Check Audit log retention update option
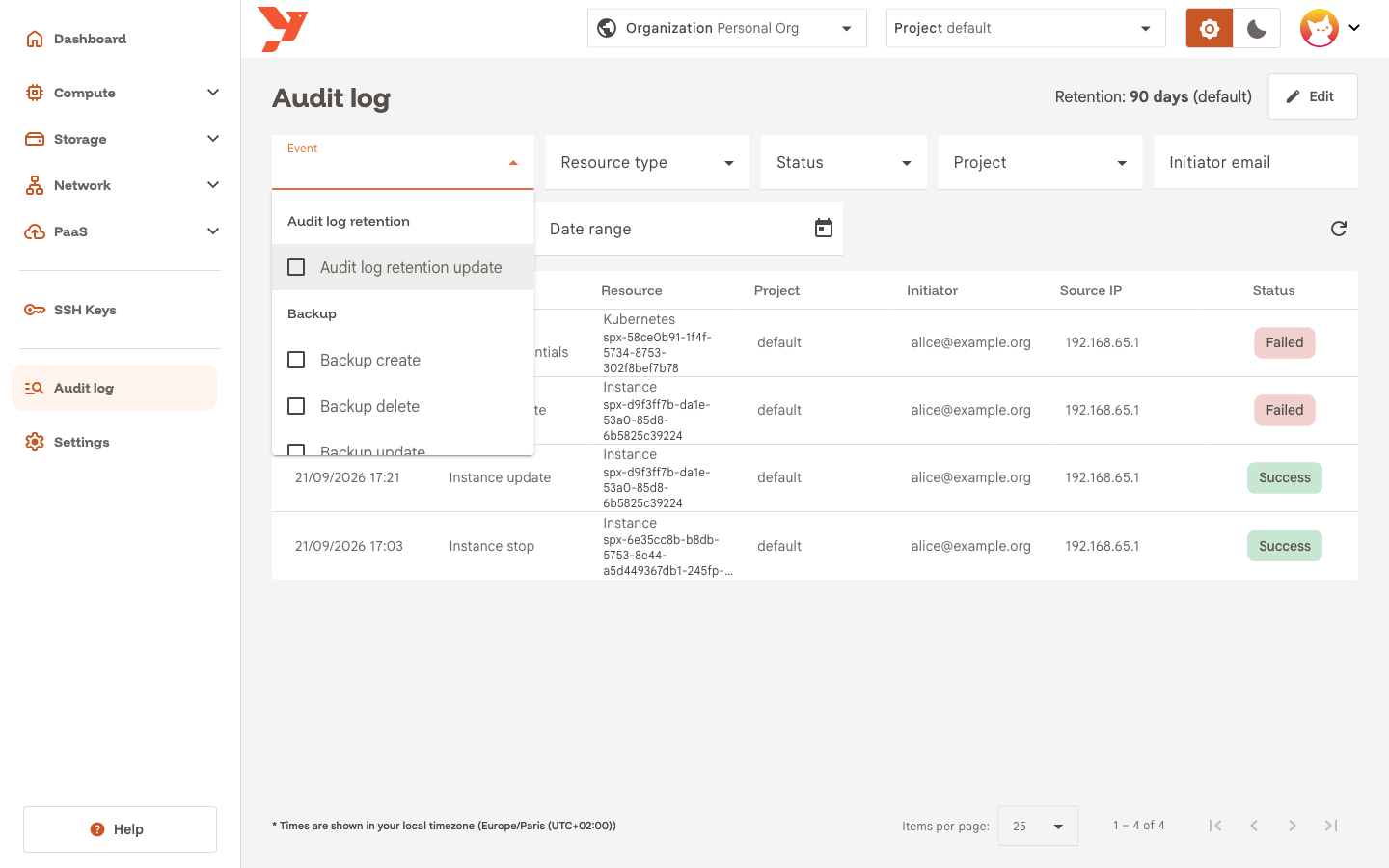Screen dimensions: 1389x868 pyautogui.click(x=403, y=267)
